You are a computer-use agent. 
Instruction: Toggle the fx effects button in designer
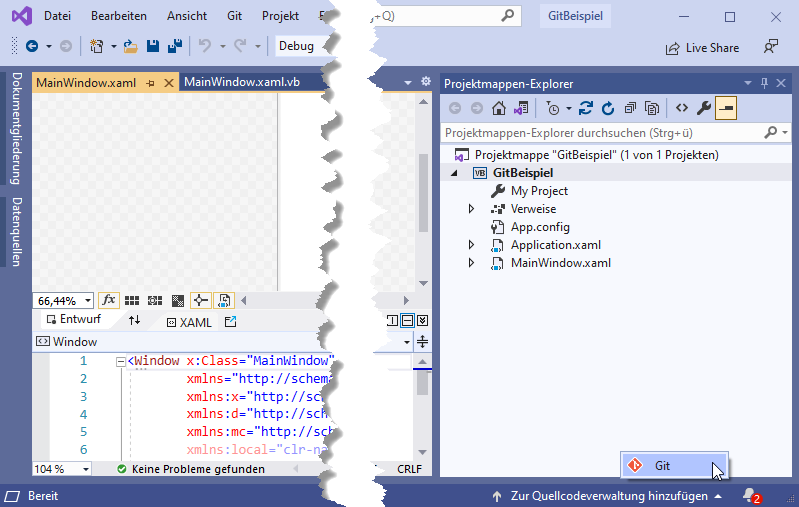click(x=108, y=300)
